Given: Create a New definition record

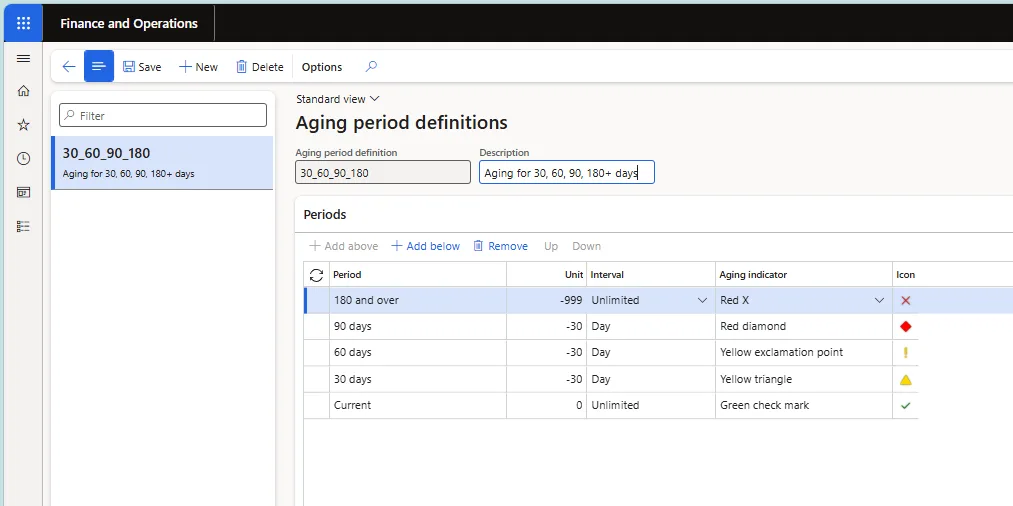Looking at the screenshot, I should pos(198,67).
